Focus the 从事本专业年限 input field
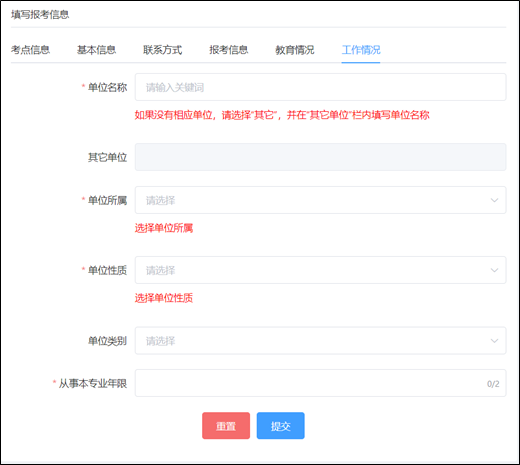Viewport: 520px width, 465px height. point(320,383)
